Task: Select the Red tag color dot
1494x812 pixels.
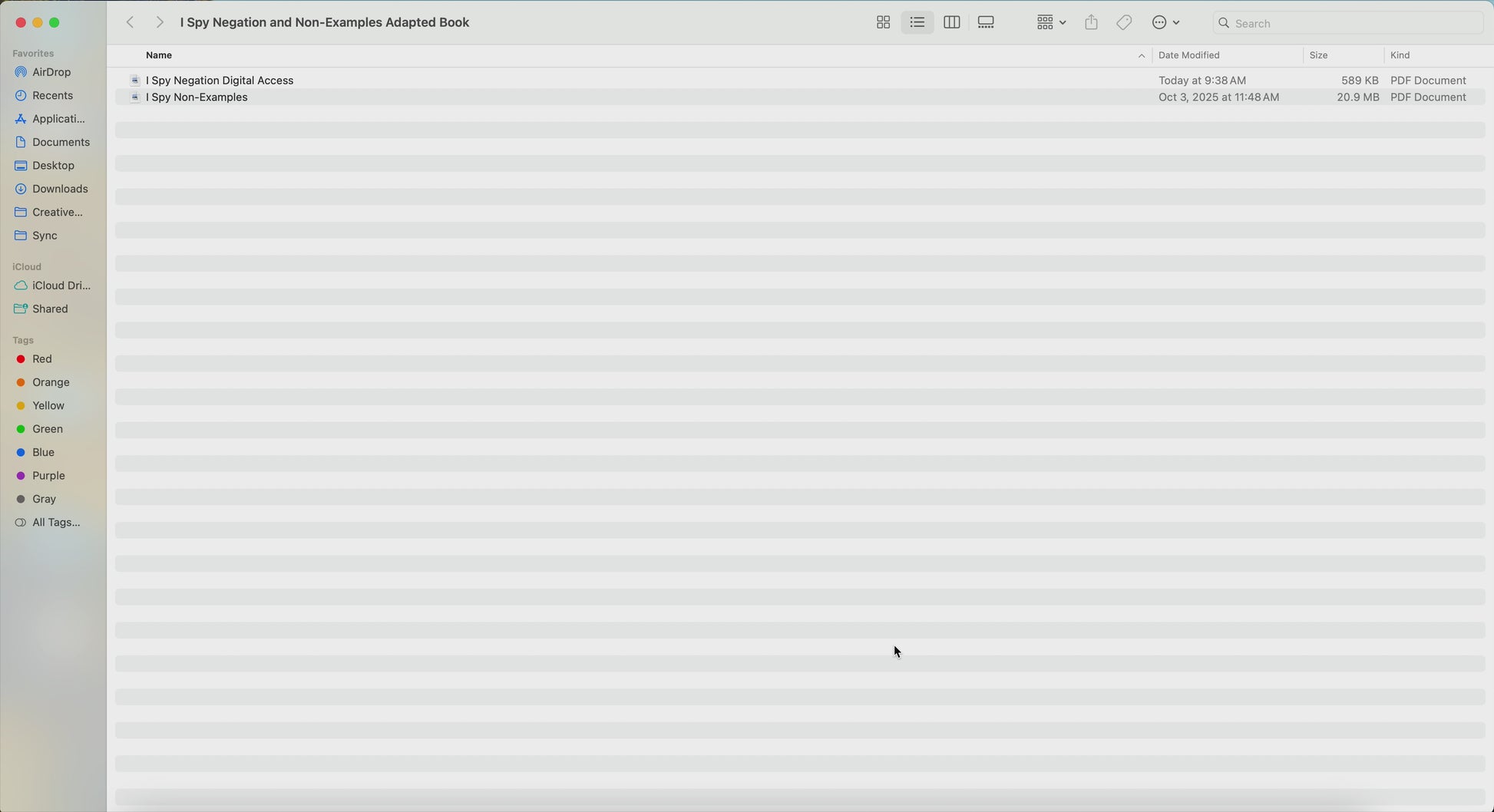Action: [21, 359]
